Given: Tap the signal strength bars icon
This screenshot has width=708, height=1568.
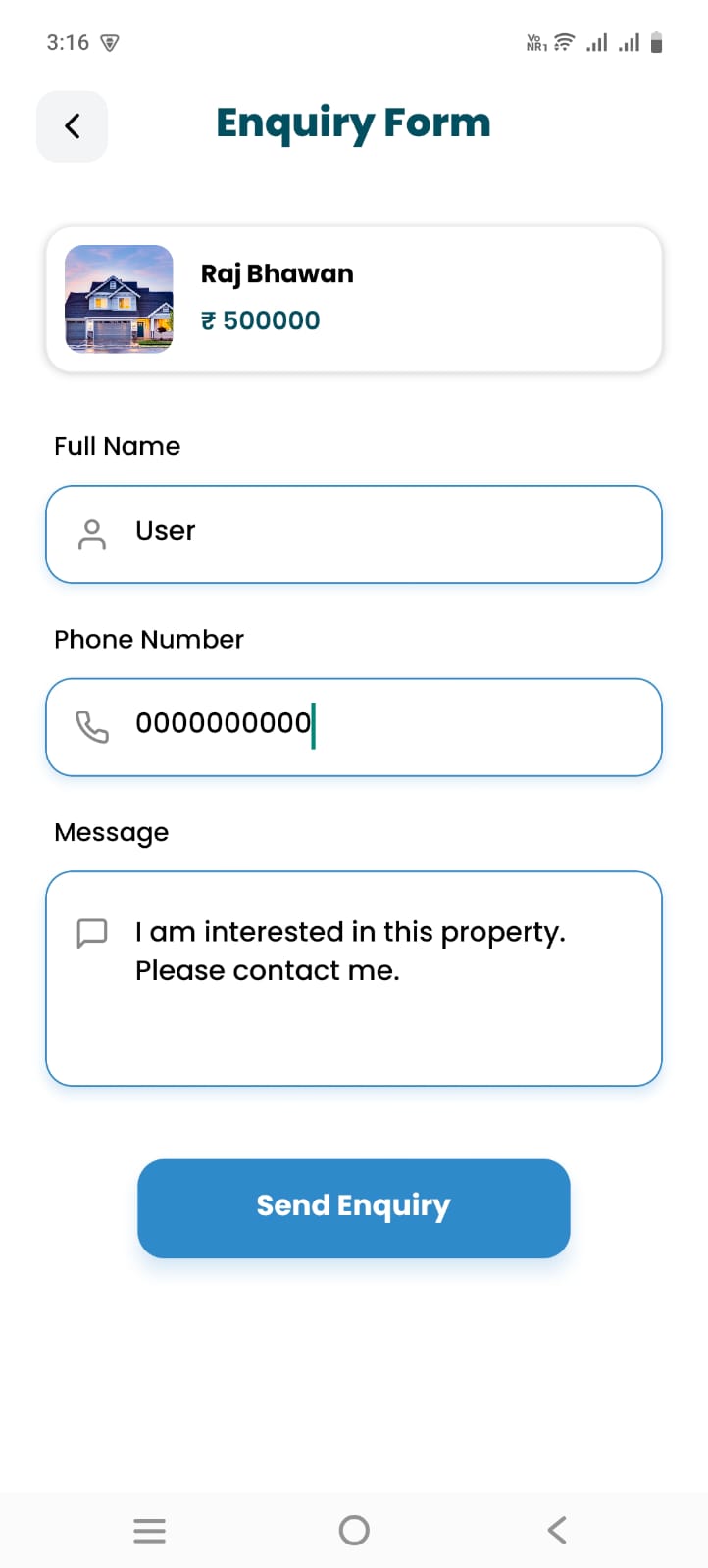Looking at the screenshot, I should (x=597, y=42).
